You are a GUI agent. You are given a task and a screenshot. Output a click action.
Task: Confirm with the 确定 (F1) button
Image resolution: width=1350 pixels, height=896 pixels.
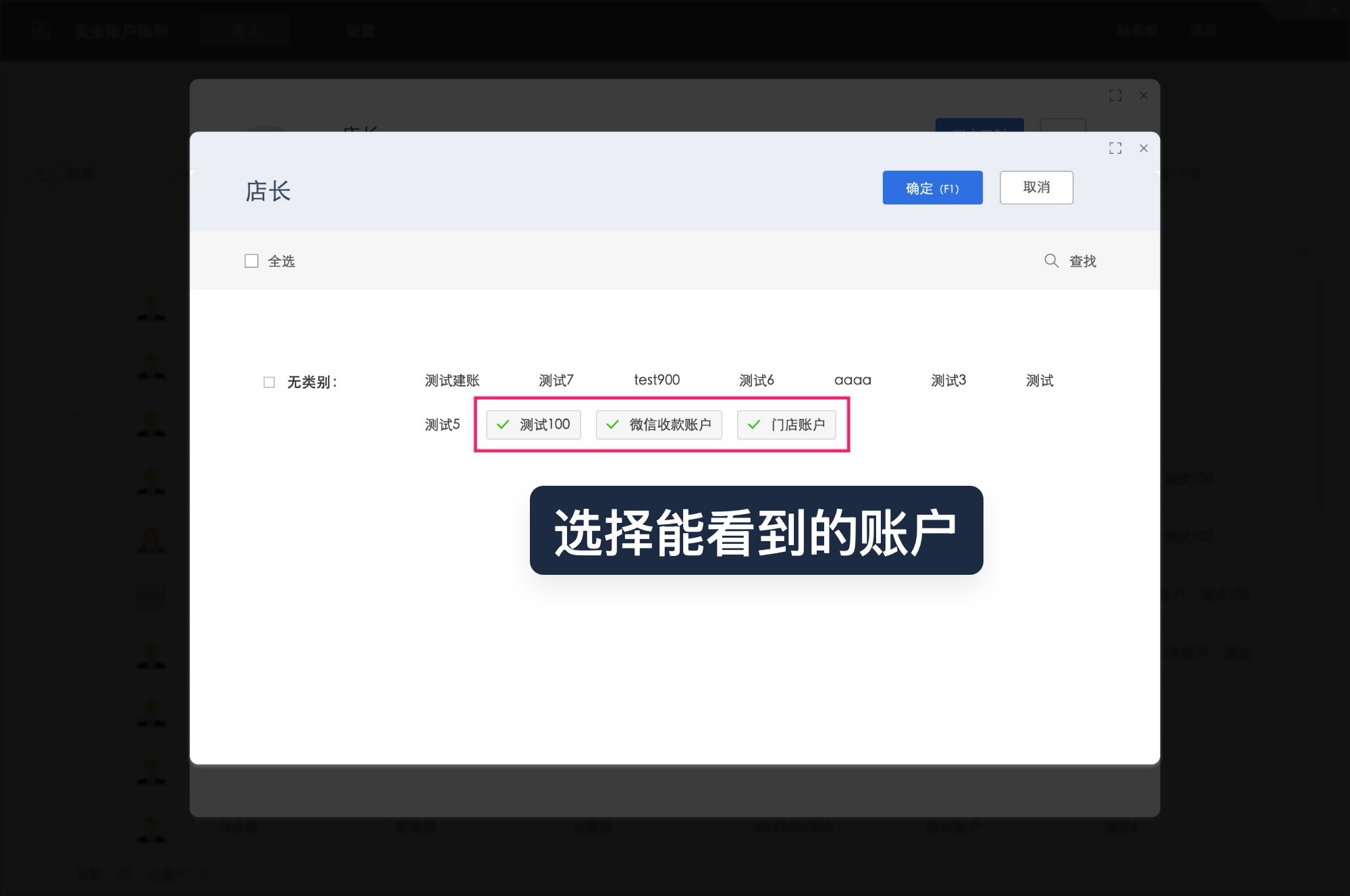coord(932,188)
